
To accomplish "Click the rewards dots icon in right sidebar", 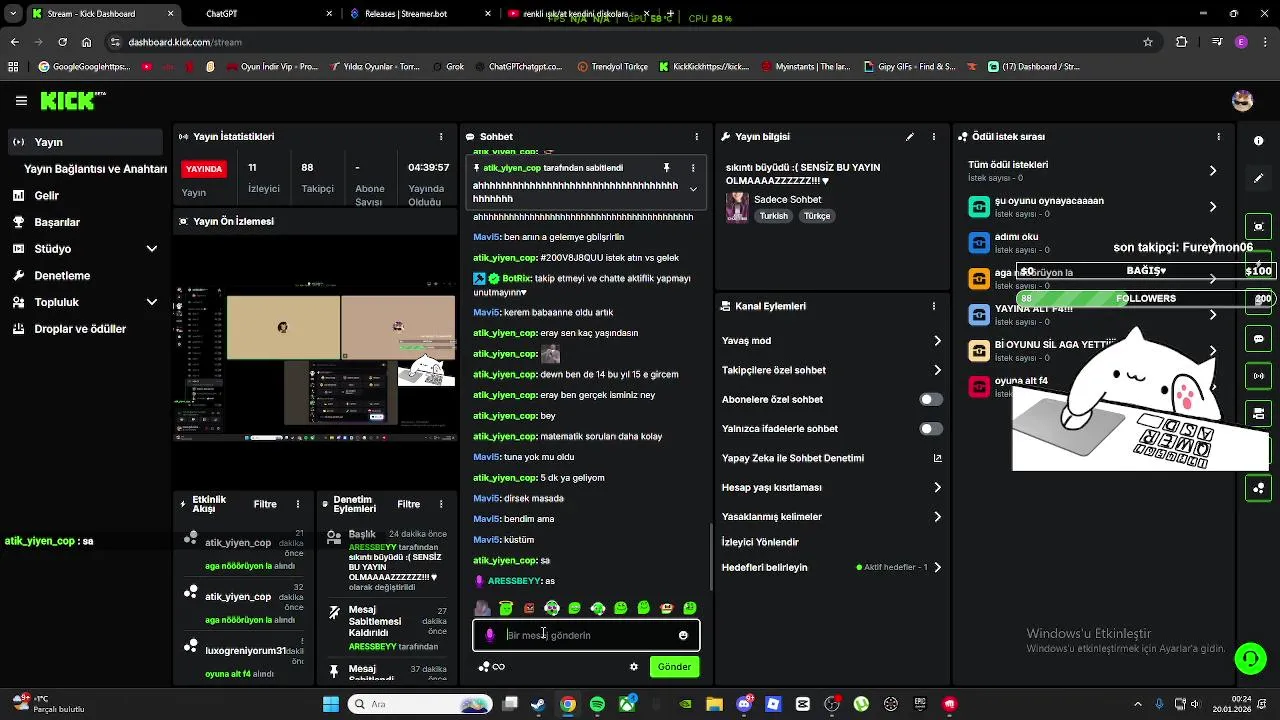I will (x=1259, y=488).
